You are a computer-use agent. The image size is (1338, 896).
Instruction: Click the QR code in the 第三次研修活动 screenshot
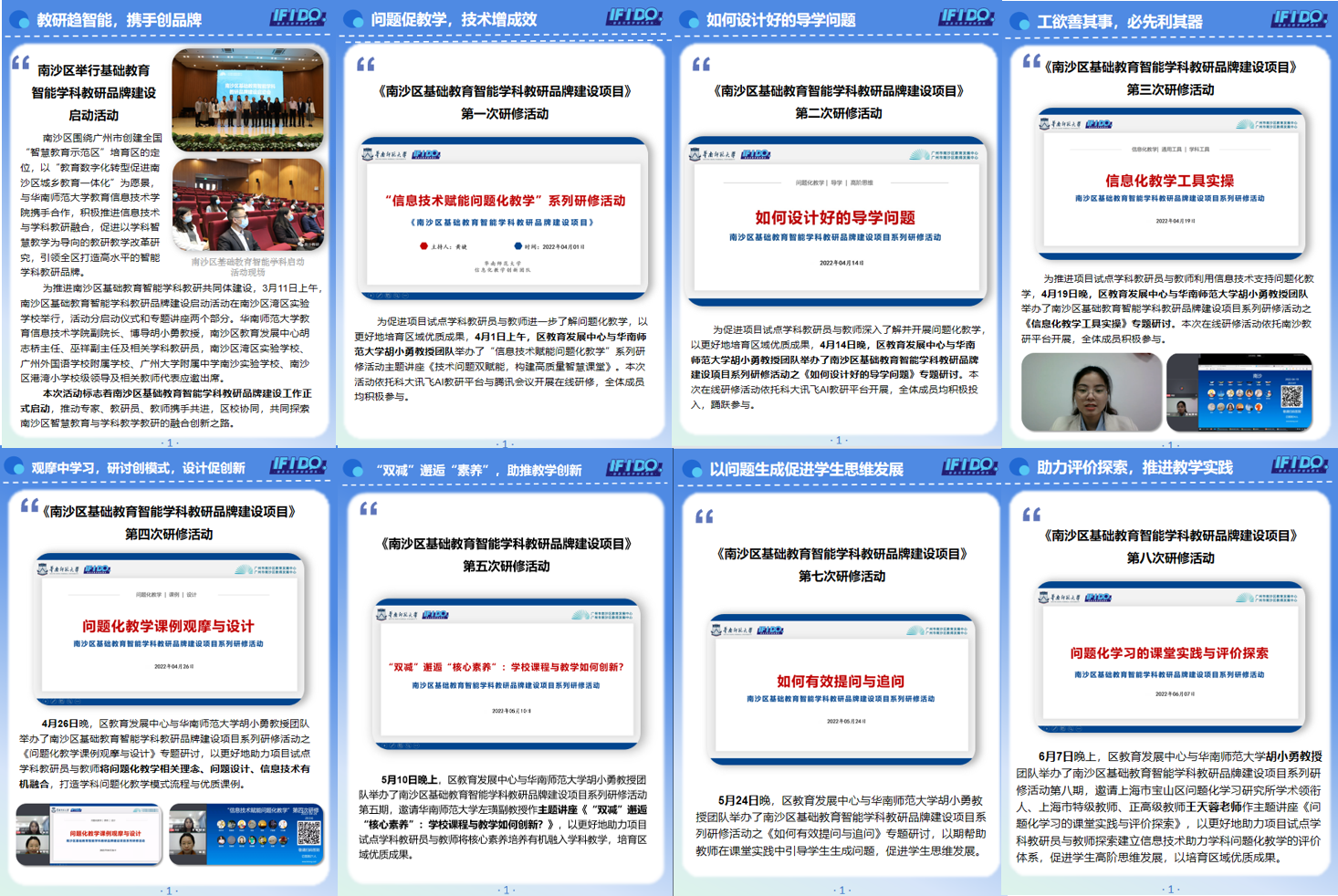click(x=1291, y=396)
